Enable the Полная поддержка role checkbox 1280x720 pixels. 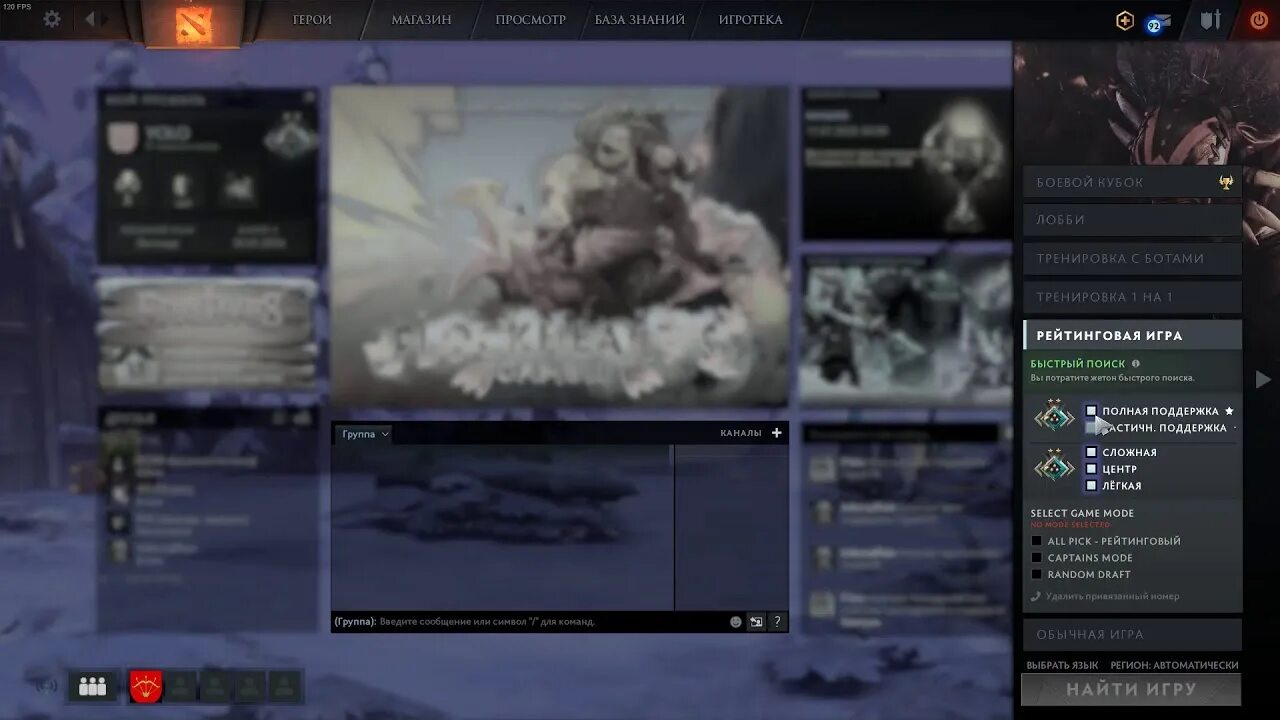pos(1091,411)
